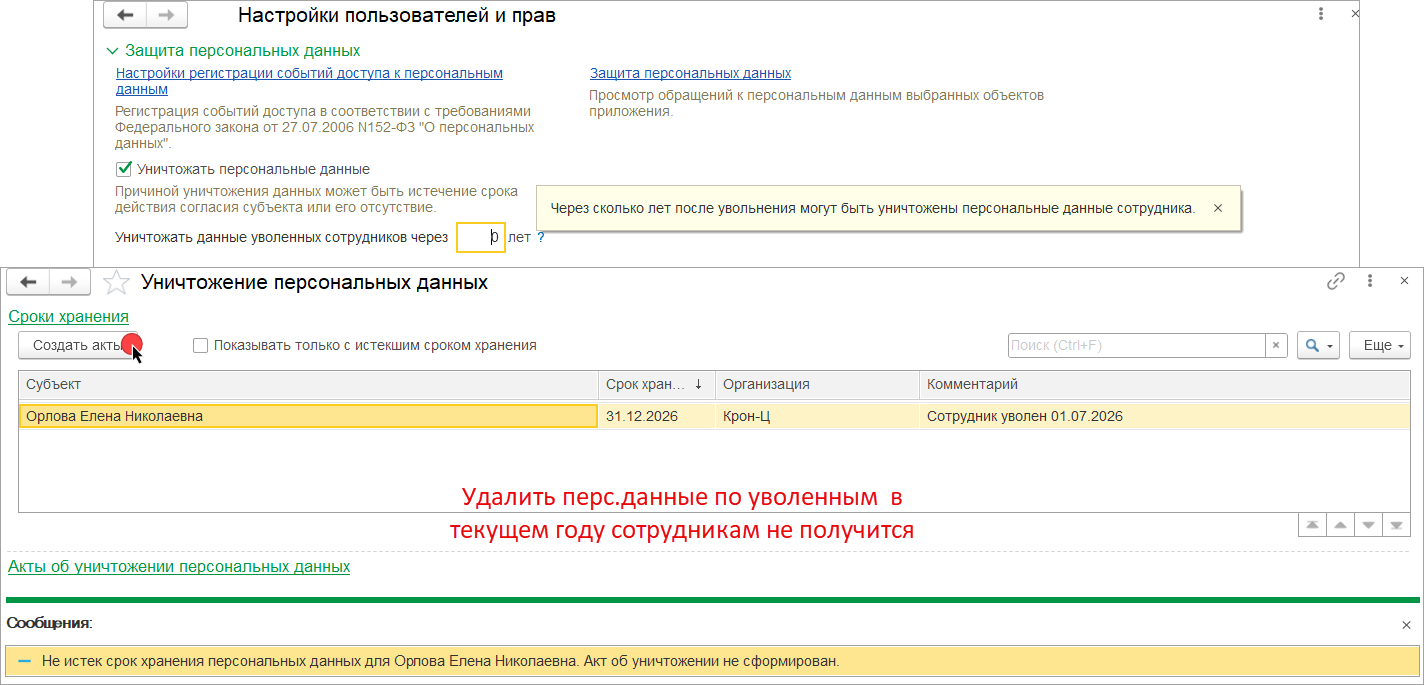Click the message about Орлова's unexpired storage period
The height and width of the screenshot is (685, 1424).
712,661
